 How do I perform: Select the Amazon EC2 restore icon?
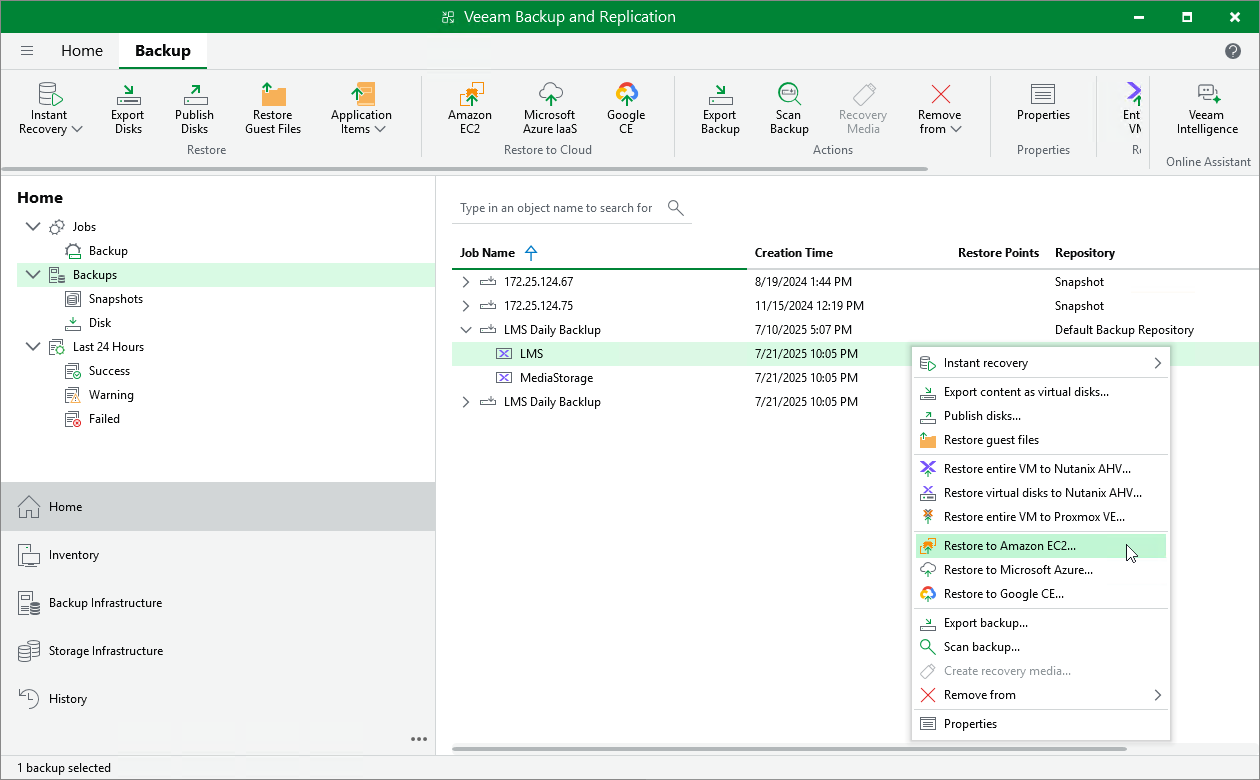(x=470, y=106)
